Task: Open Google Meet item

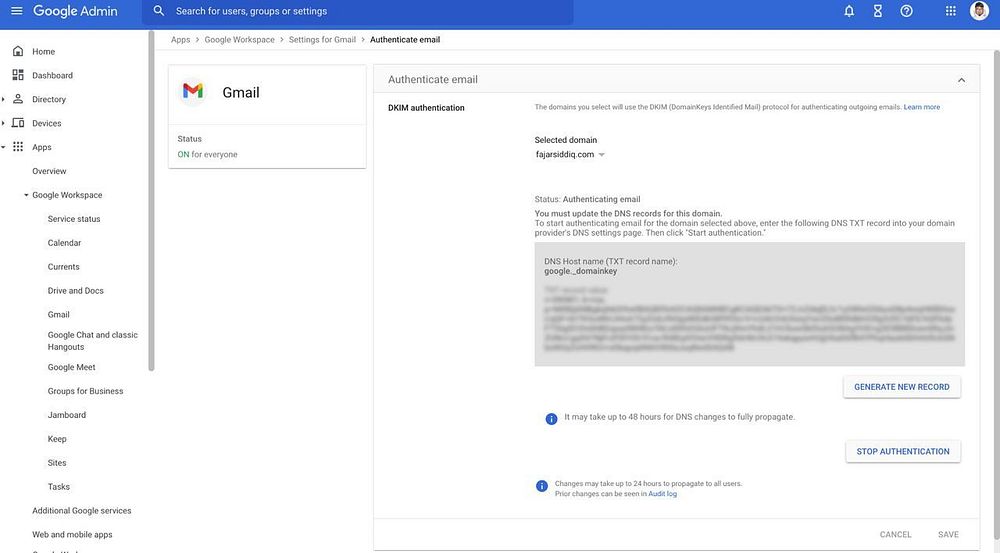Action: click(x=71, y=367)
